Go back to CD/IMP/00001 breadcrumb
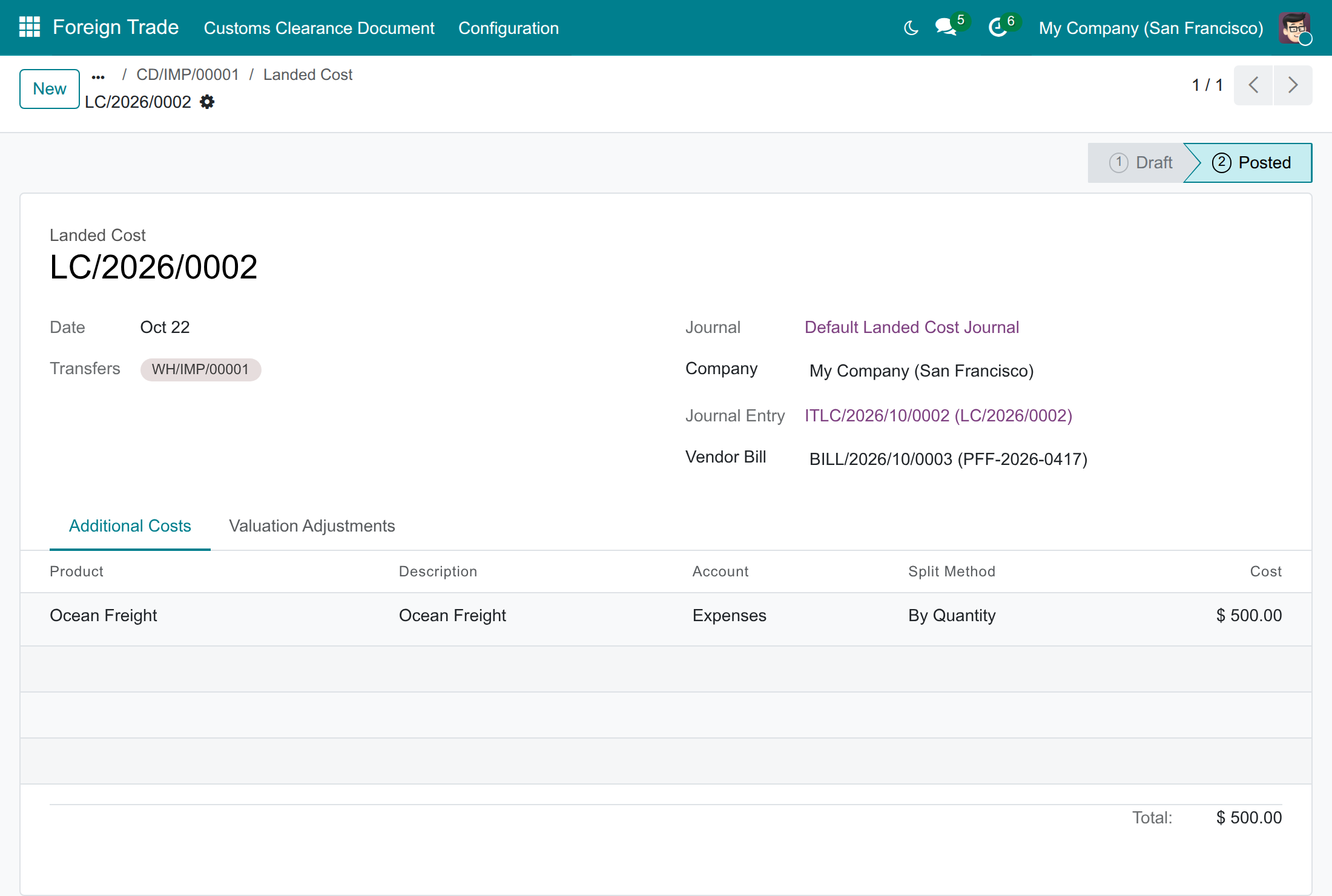Viewport: 1332px width, 896px height. (x=188, y=74)
